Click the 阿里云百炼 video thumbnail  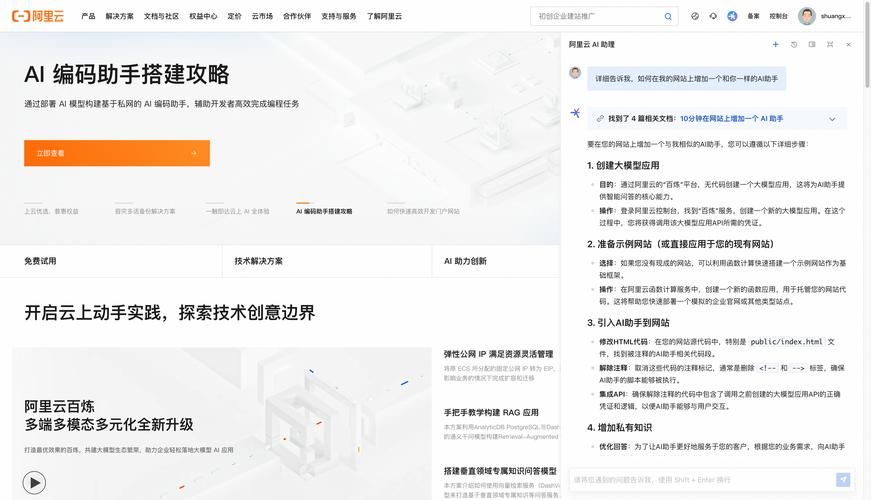click(x=222, y=423)
